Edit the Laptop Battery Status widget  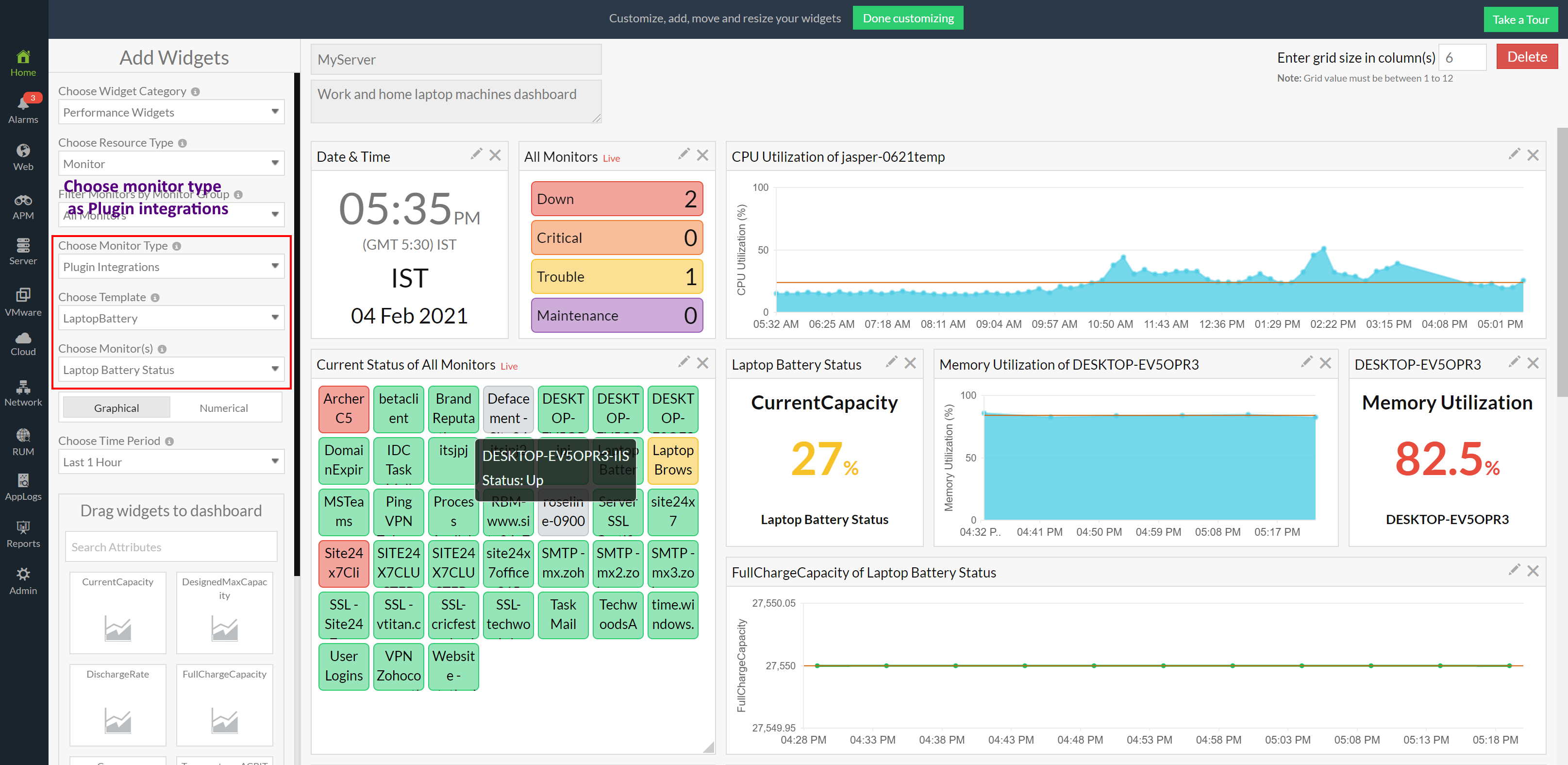[891, 362]
